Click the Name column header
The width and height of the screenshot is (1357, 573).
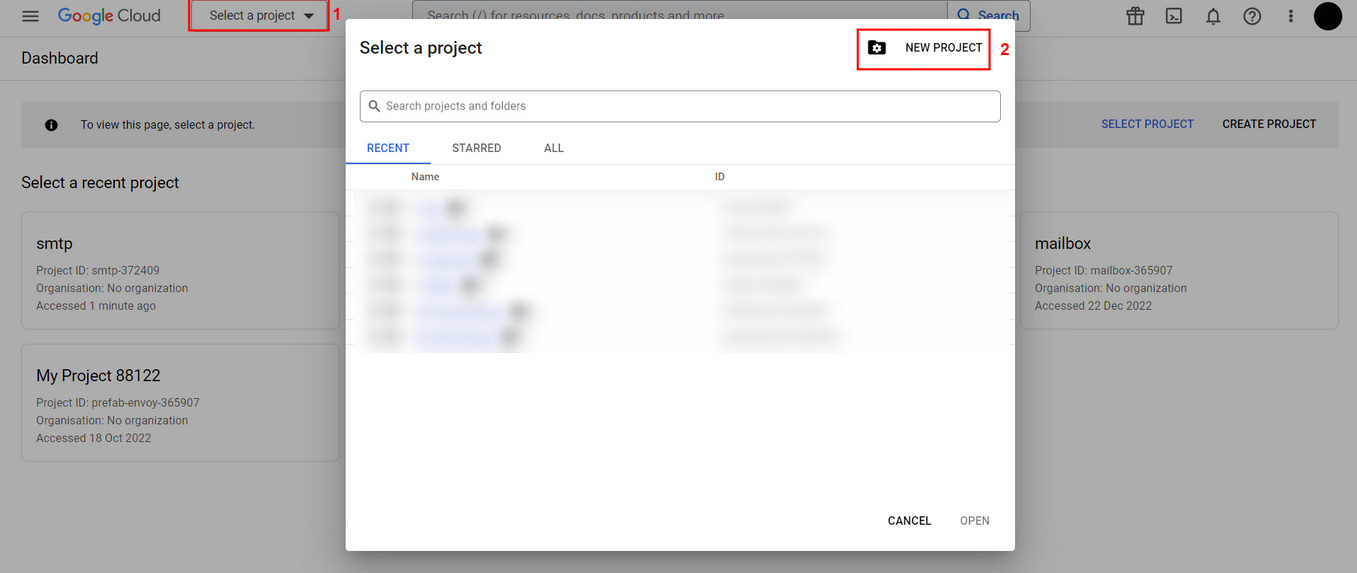tap(425, 177)
